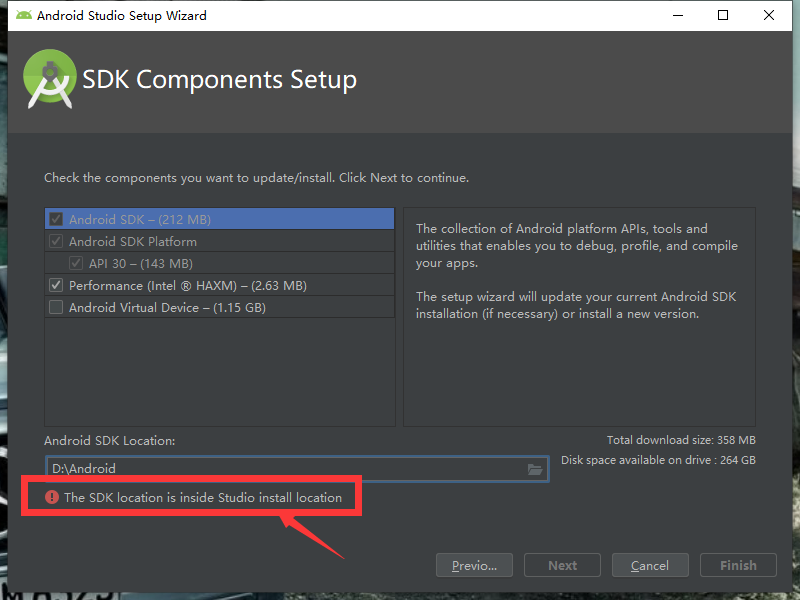This screenshot has width=800, height=600.
Task: Click the Android Studio logo in header
Action: [x=49, y=79]
